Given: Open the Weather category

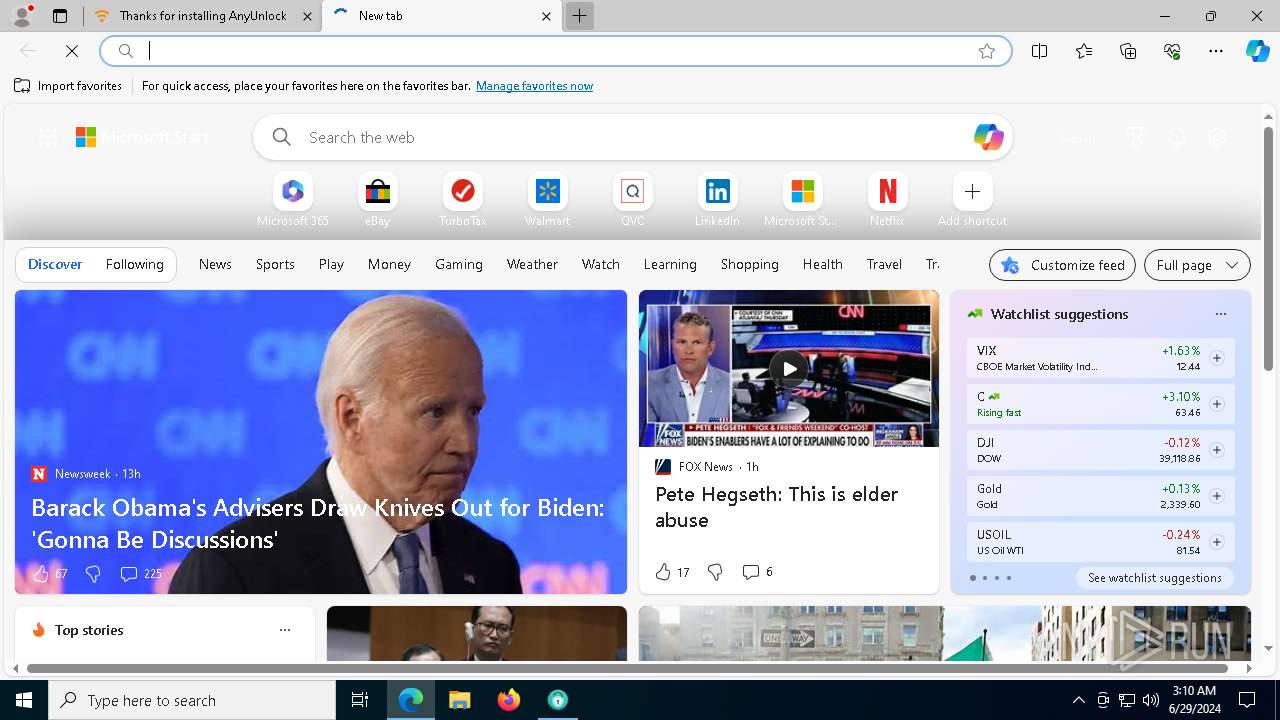Looking at the screenshot, I should tap(532, 264).
